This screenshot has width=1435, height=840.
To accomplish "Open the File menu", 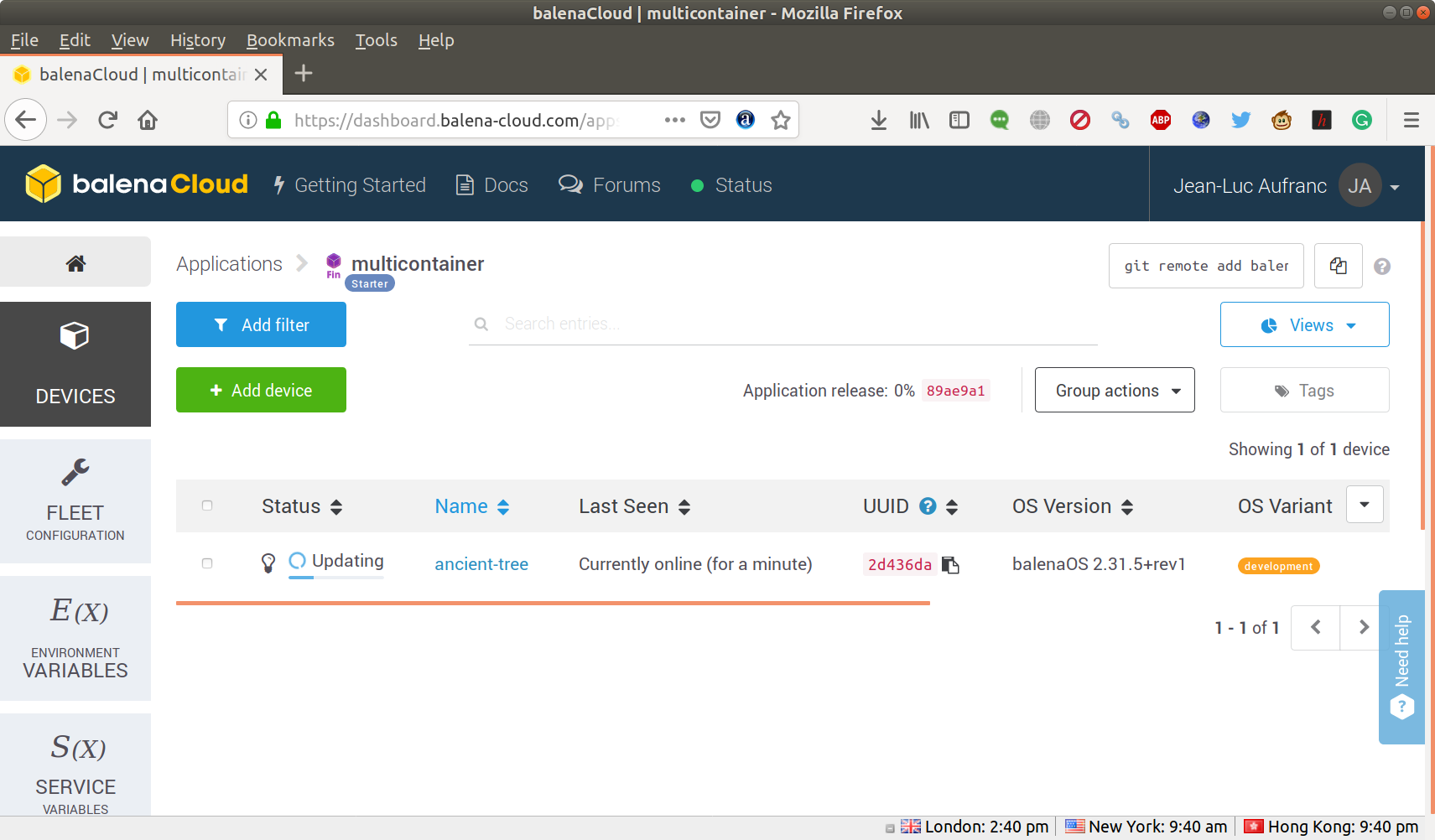I will point(24,40).
